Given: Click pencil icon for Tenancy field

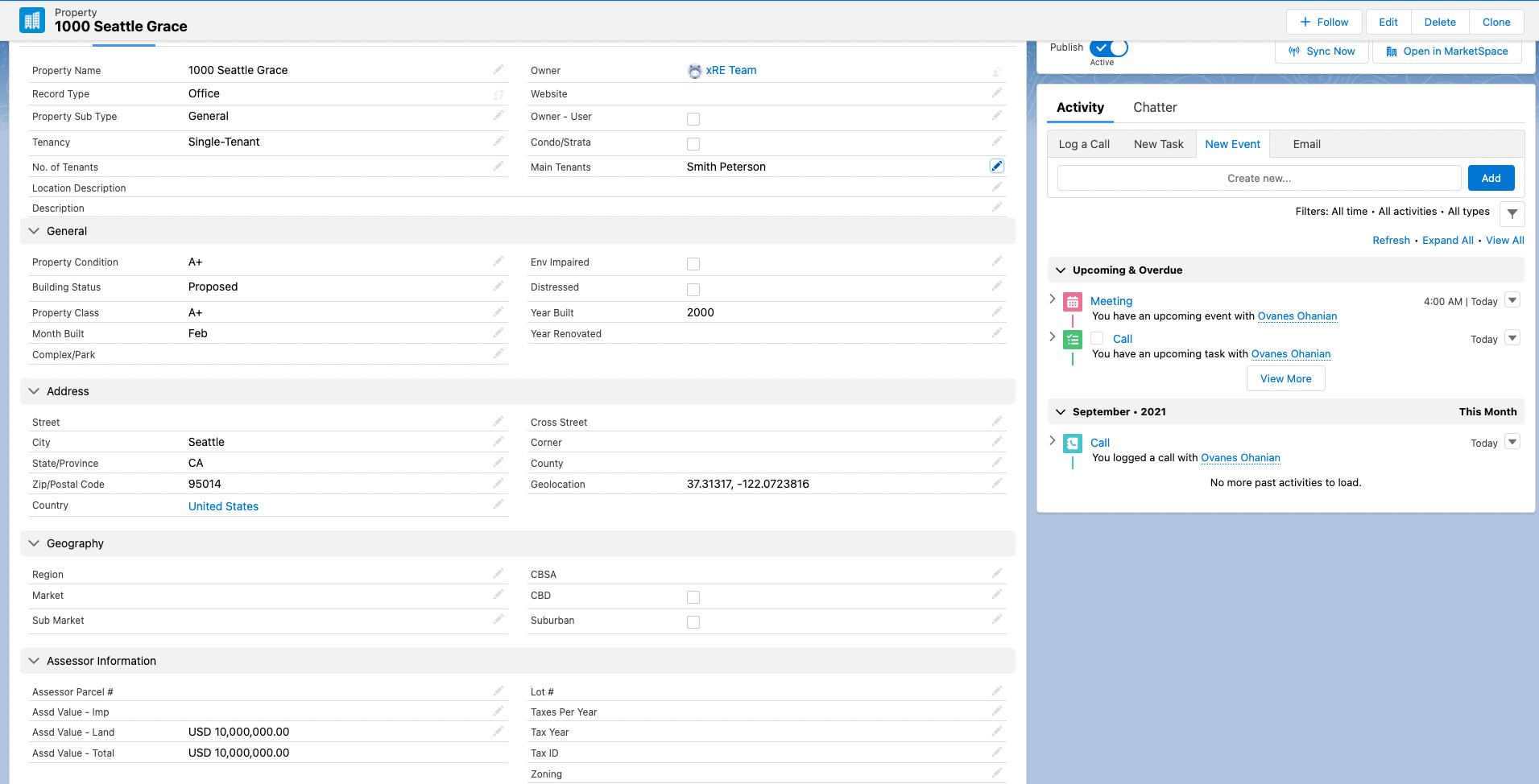Looking at the screenshot, I should [x=499, y=141].
